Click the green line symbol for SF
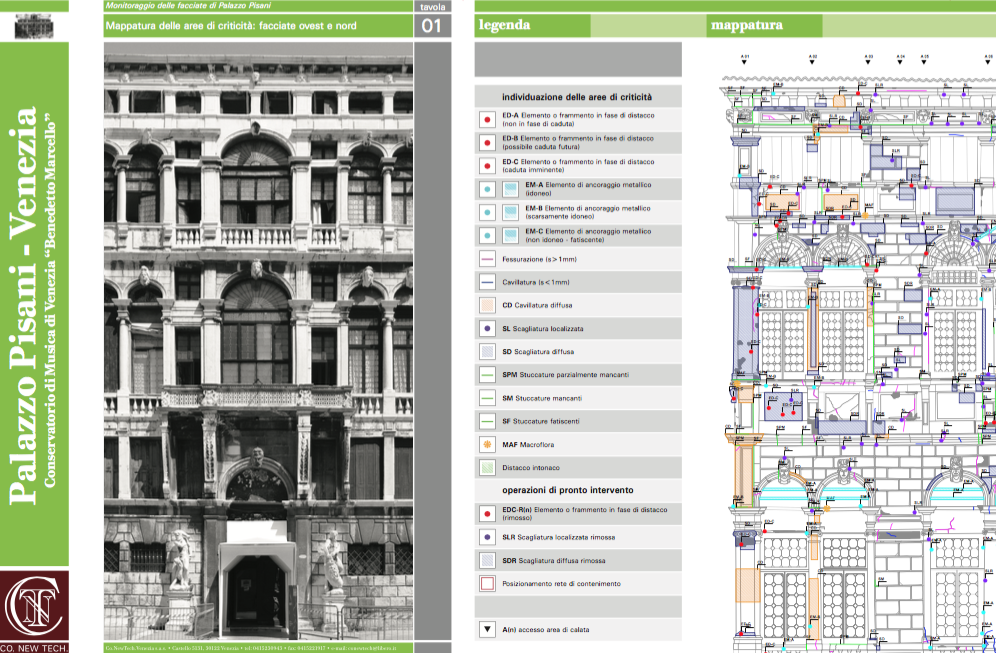The width and height of the screenshot is (996, 653). click(x=487, y=421)
